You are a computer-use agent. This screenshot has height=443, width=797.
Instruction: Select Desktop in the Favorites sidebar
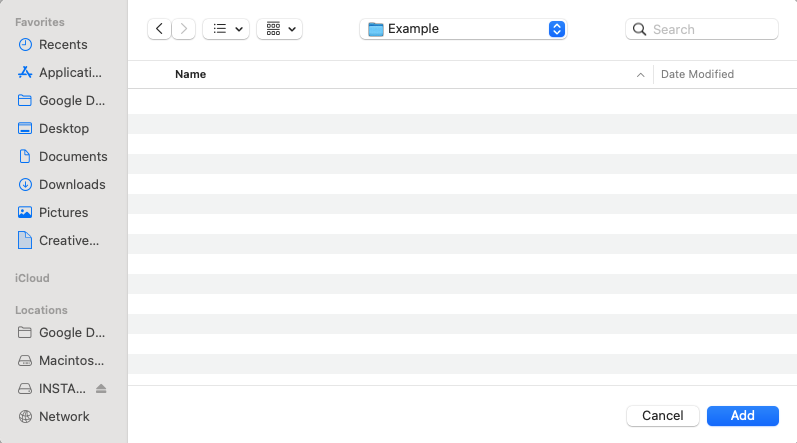pos(63,128)
